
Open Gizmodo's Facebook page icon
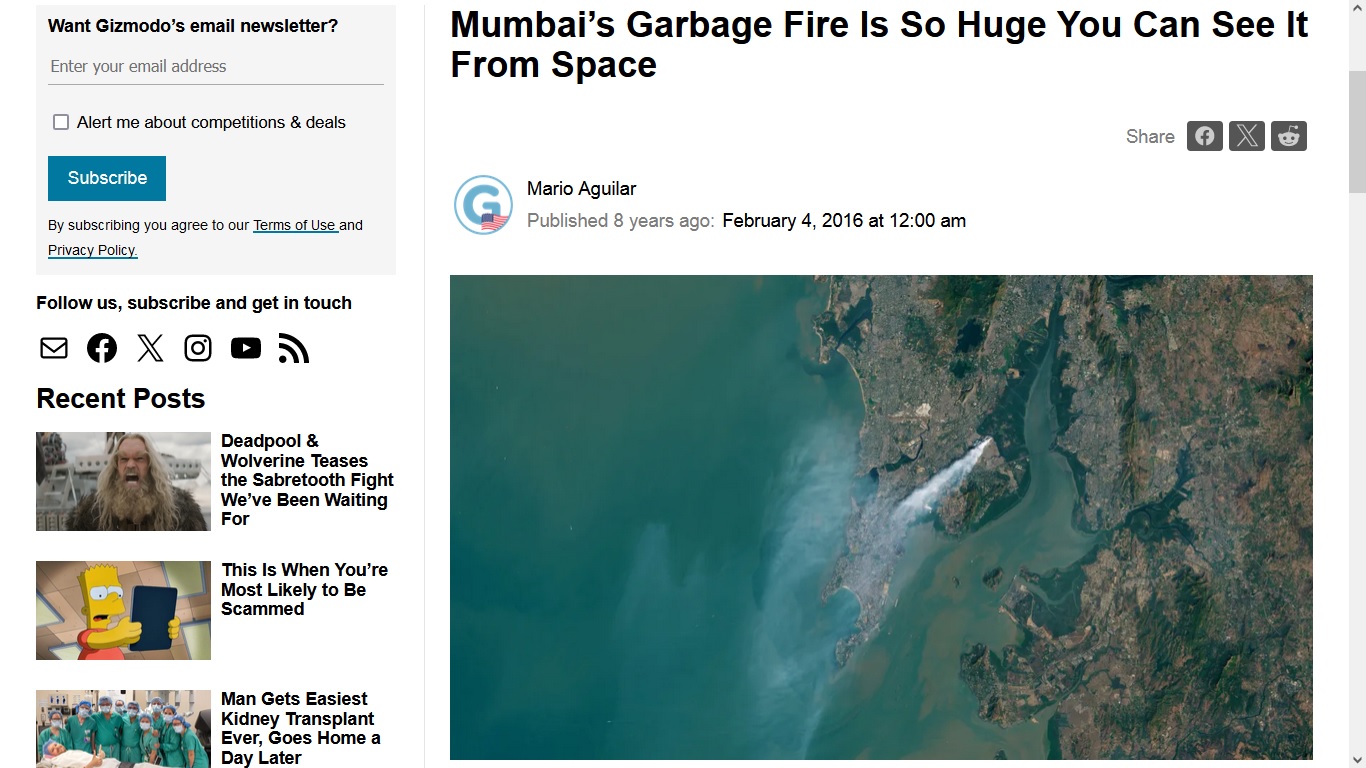click(102, 348)
